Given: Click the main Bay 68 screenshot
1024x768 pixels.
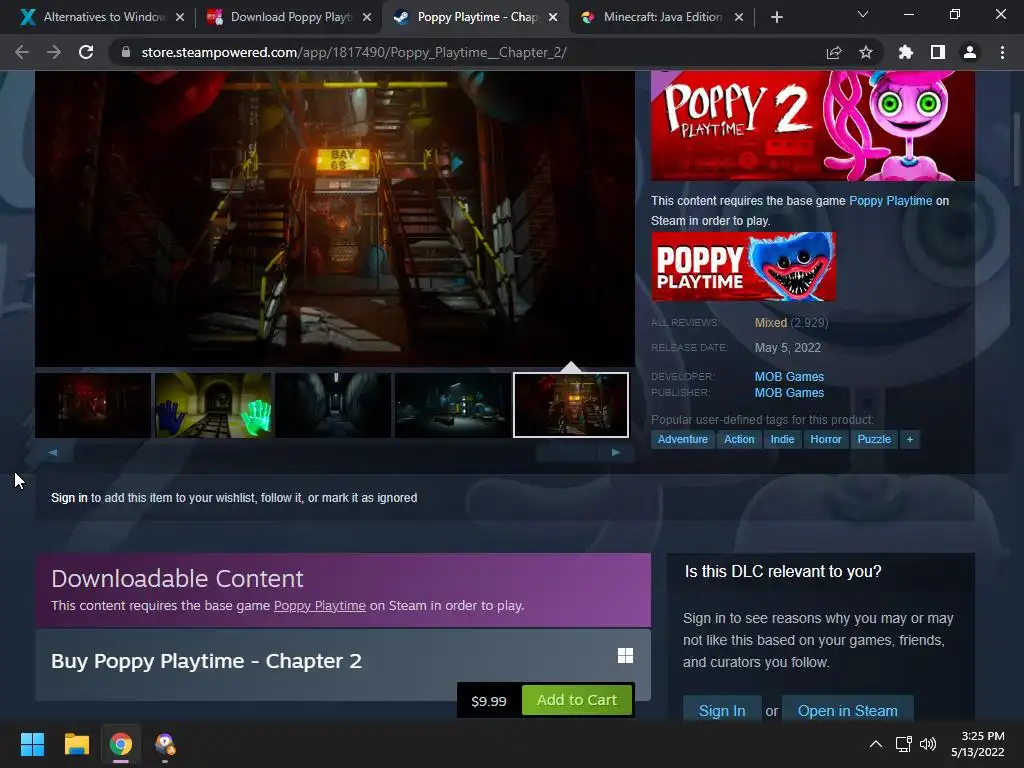Looking at the screenshot, I should 335,219.
